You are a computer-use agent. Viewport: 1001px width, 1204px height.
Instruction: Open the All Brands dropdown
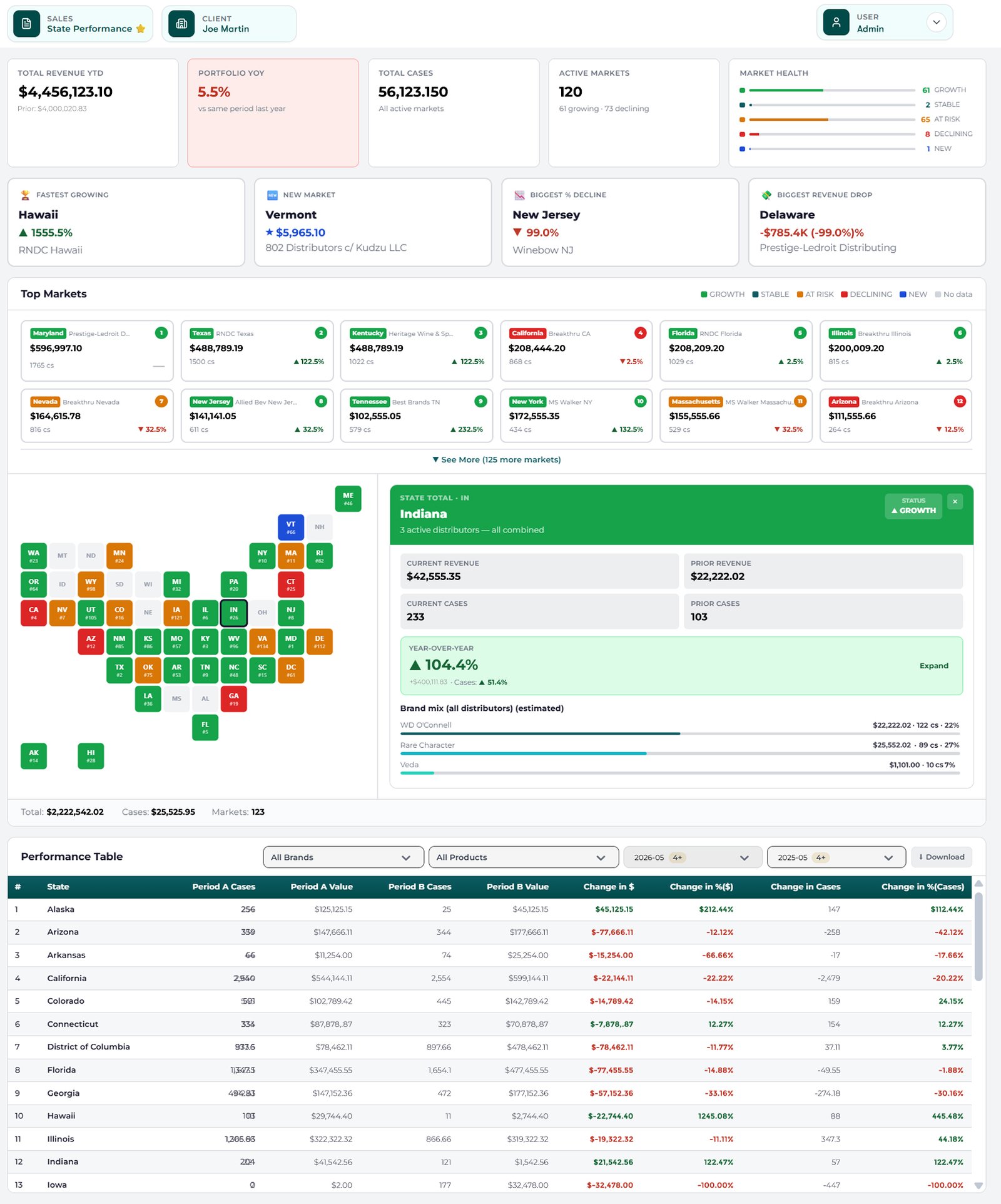pyautogui.click(x=343, y=857)
